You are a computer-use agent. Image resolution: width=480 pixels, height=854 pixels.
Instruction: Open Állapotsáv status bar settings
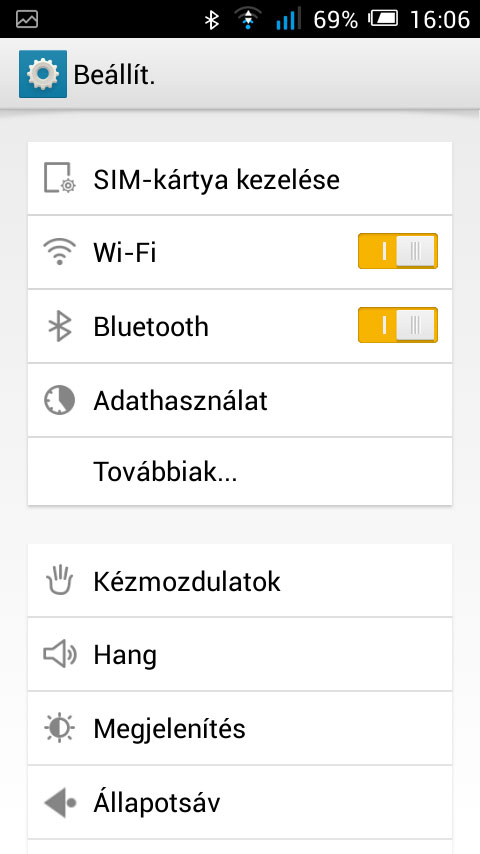click(x=240, y=803)
